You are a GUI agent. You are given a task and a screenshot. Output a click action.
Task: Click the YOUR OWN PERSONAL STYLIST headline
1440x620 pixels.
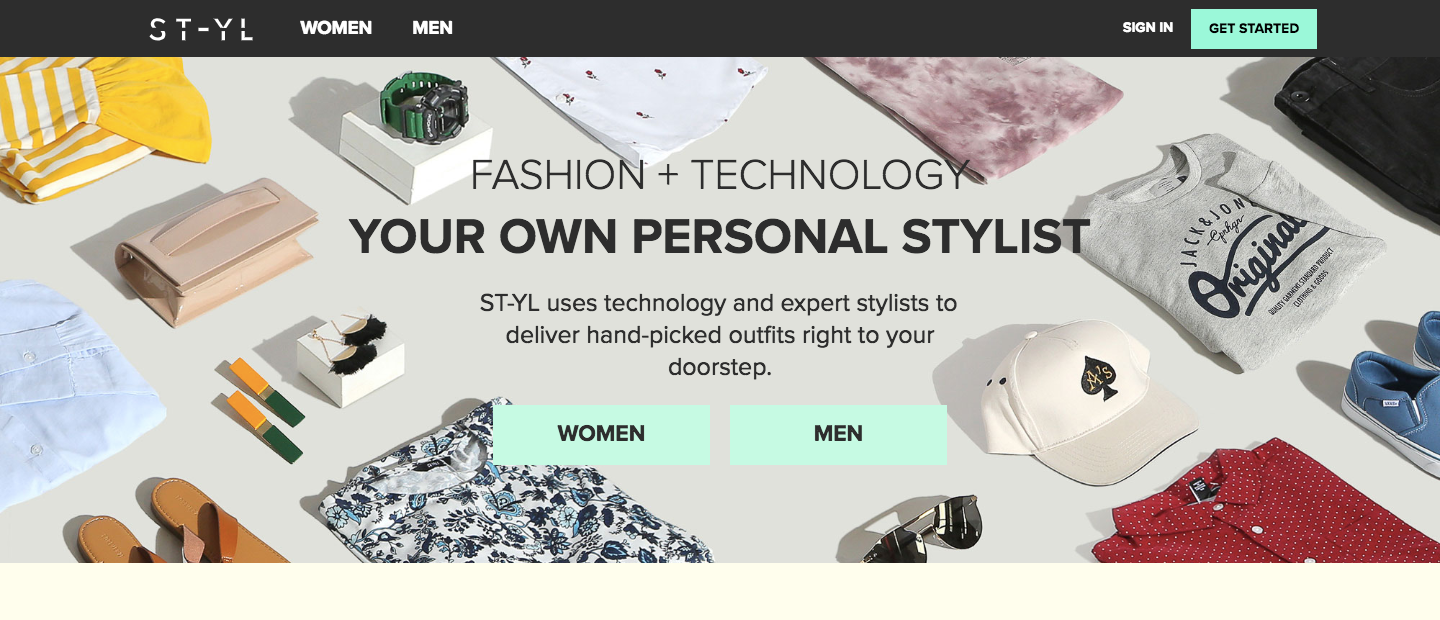(x=719, y=237)
